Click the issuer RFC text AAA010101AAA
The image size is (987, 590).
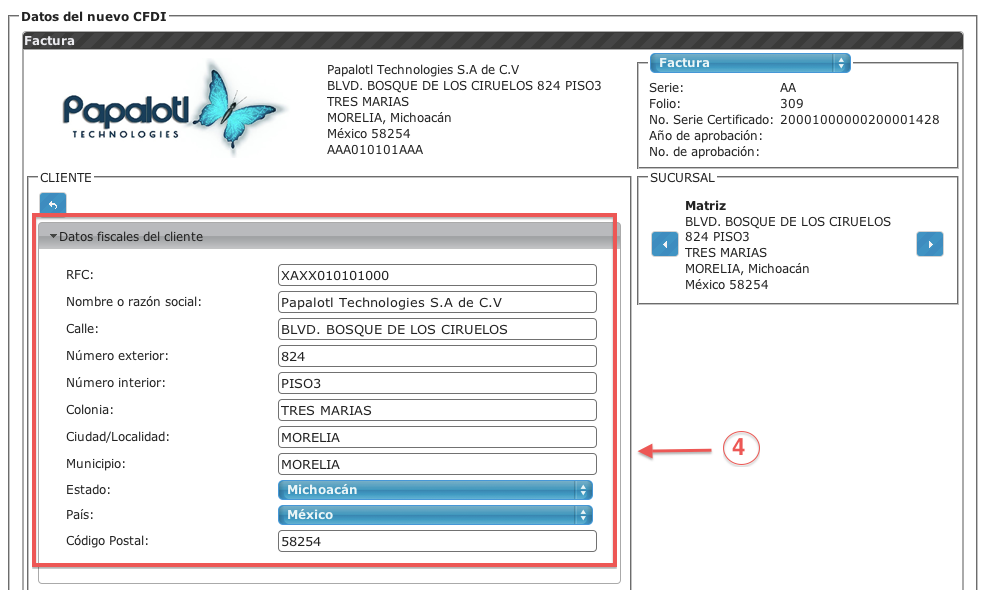tap(375, 150)
